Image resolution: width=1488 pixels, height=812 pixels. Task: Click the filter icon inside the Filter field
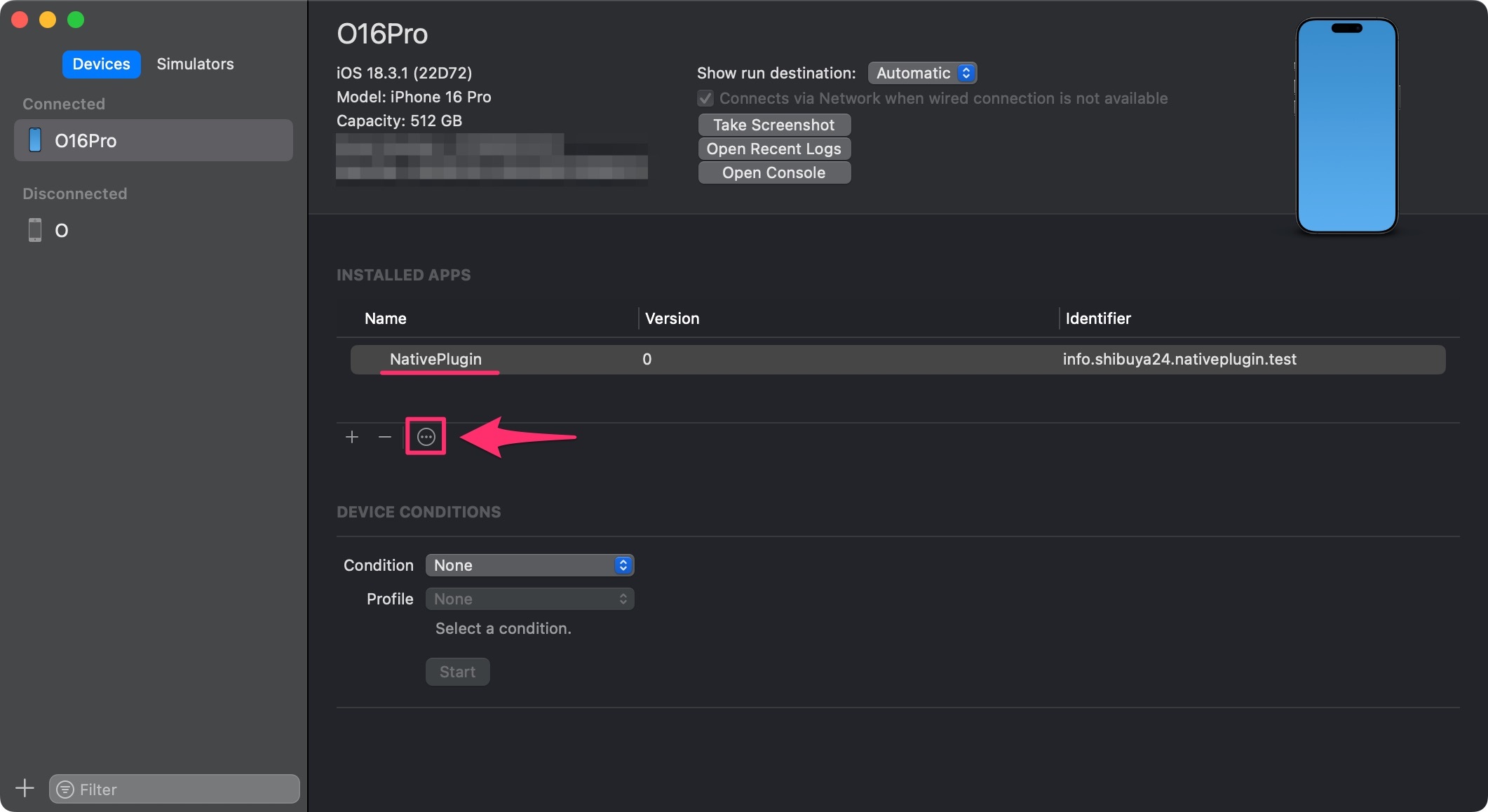(x=65, y=790)
